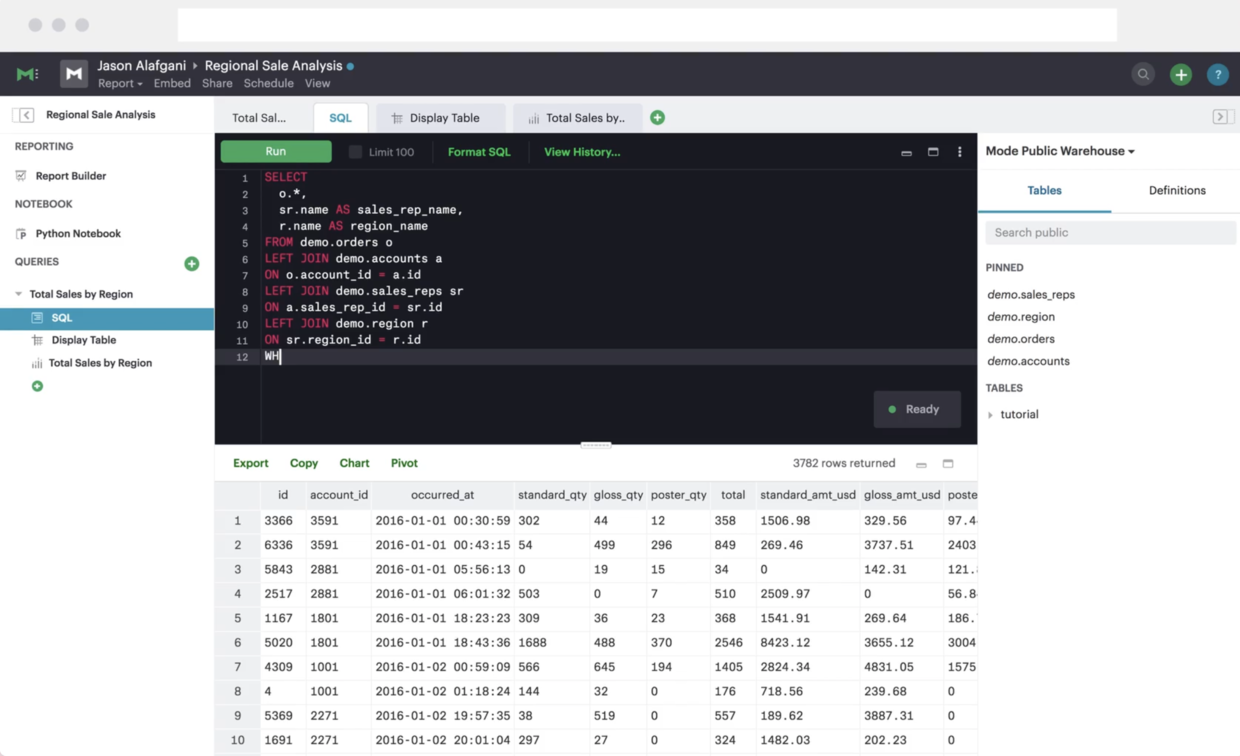Open the pinned demo.orders table
This screenshot has width=1240, height=756.
coord(1021,339)
